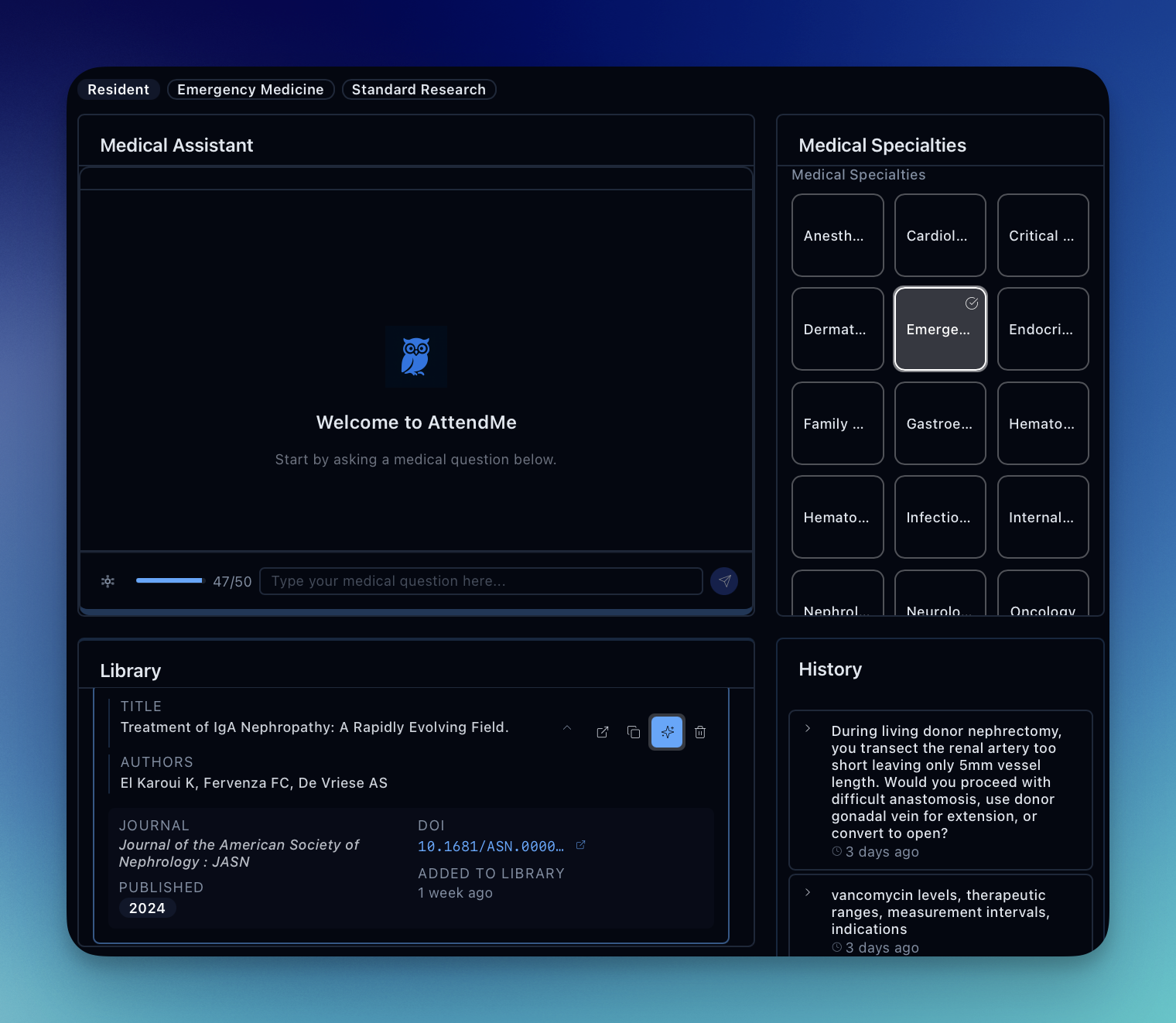Image resolution: width=1176 pixels, height=1023 pixels.
Task: Click the checkmark icon on the Emergency card
Action: 972,303
